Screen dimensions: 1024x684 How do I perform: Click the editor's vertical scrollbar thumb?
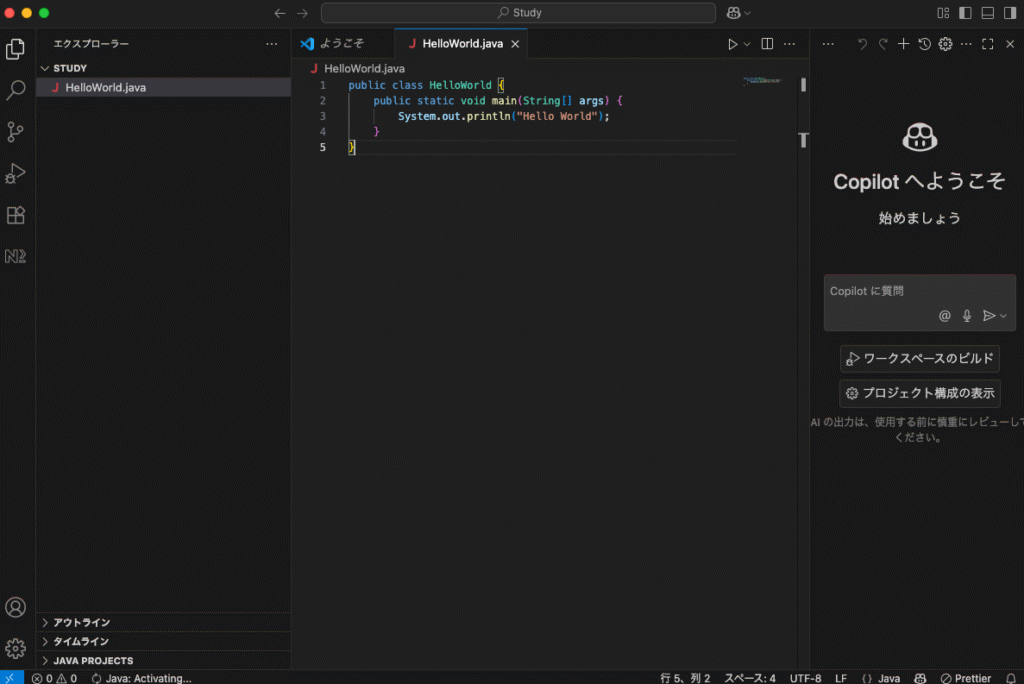point(803,85)
